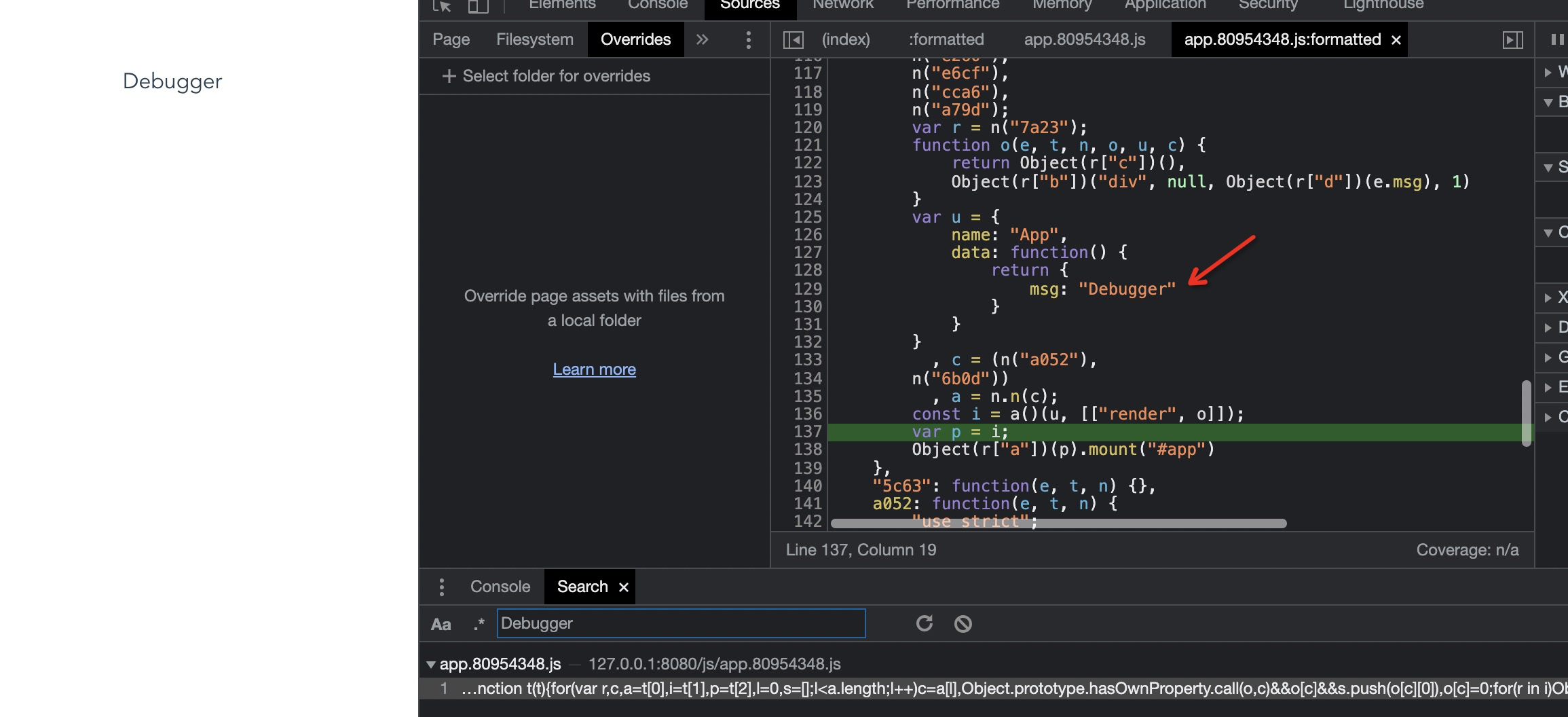Toggle match case Aa option
This screenshot has height=717, width=1568.
[x=441, y=624]
